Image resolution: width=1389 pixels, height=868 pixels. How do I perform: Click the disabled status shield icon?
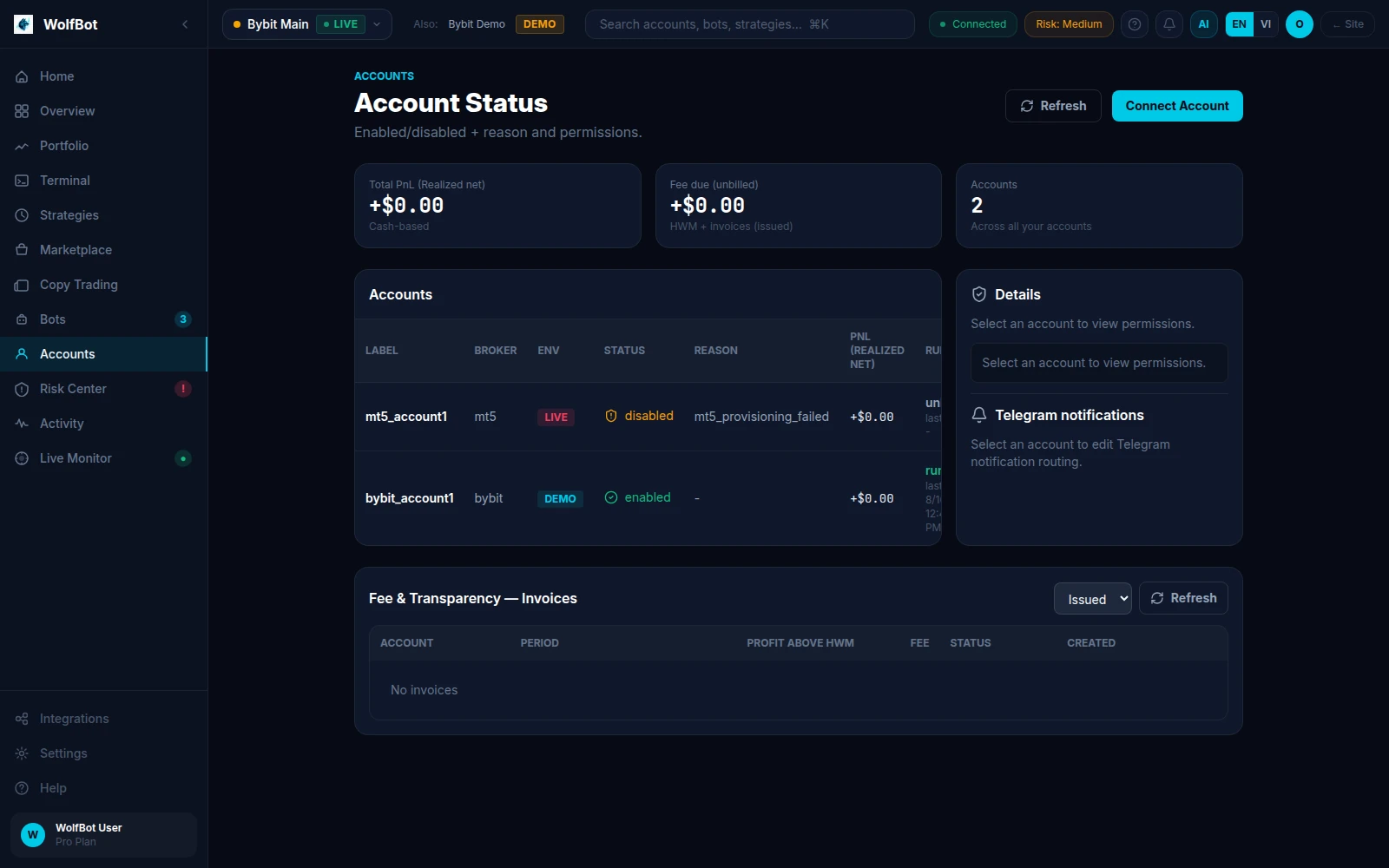tap(611, 416)
